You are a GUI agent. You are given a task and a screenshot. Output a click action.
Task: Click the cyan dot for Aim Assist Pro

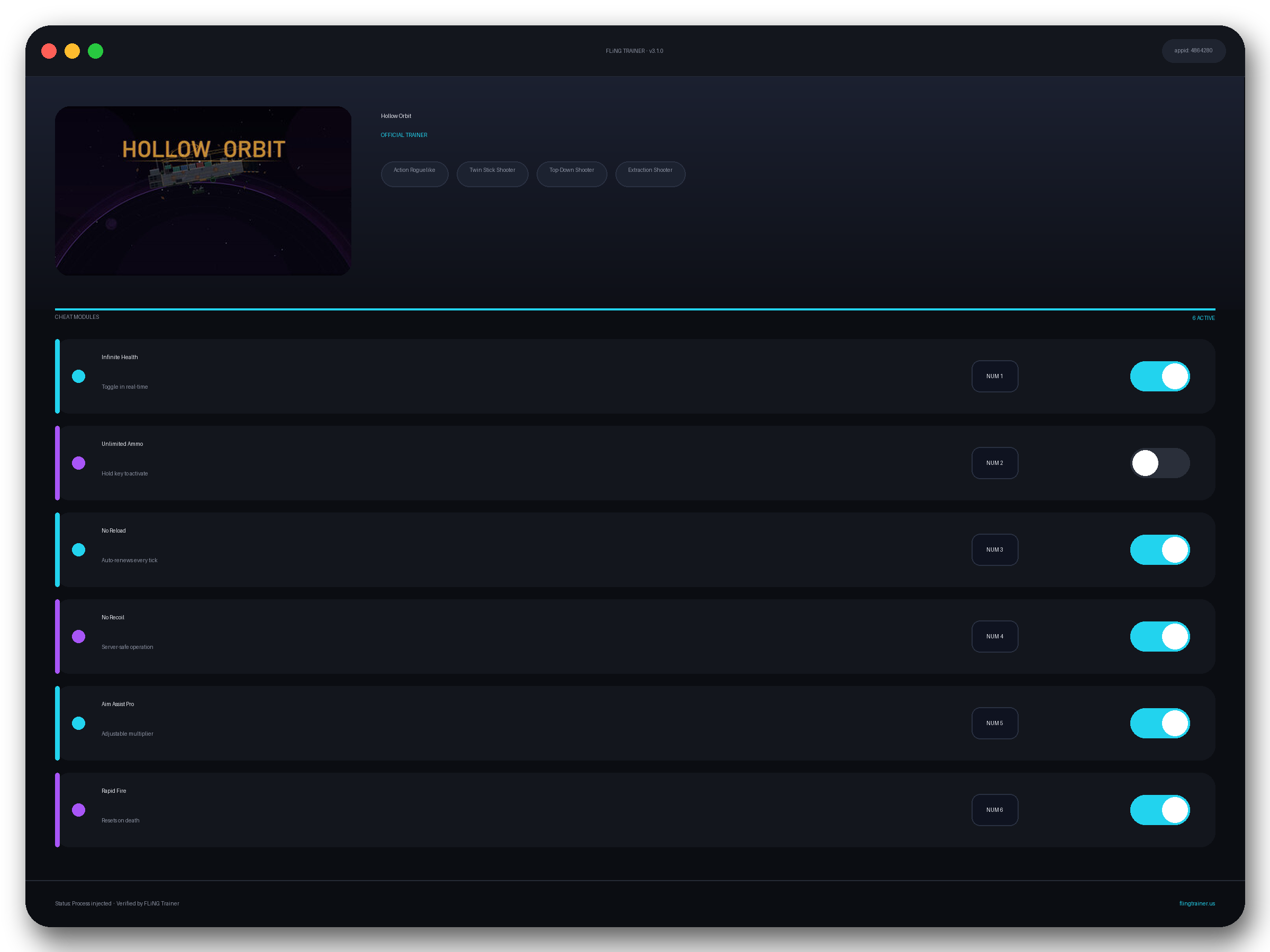click(79, 723)
